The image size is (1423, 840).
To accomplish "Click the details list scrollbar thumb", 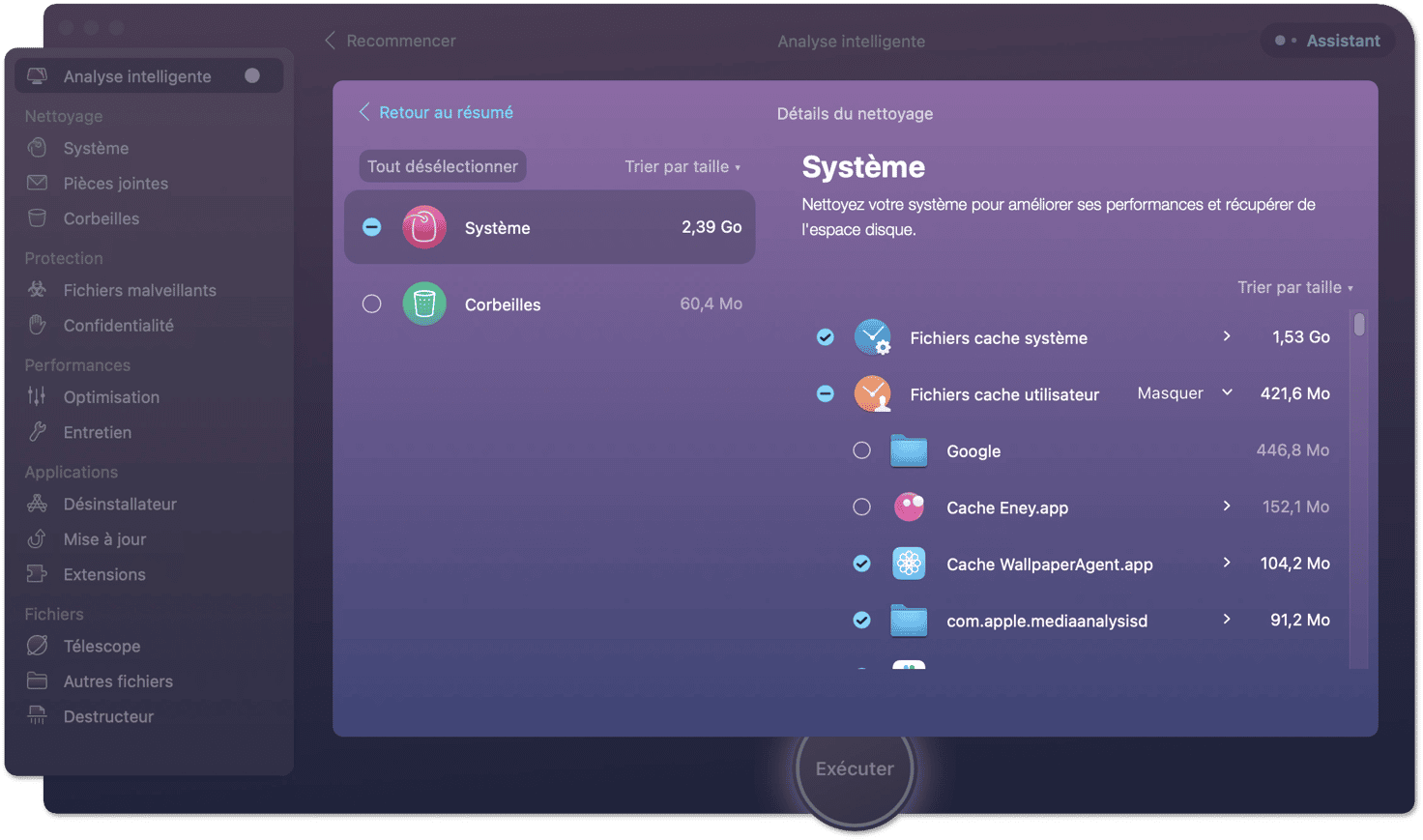I will 1359,324.
